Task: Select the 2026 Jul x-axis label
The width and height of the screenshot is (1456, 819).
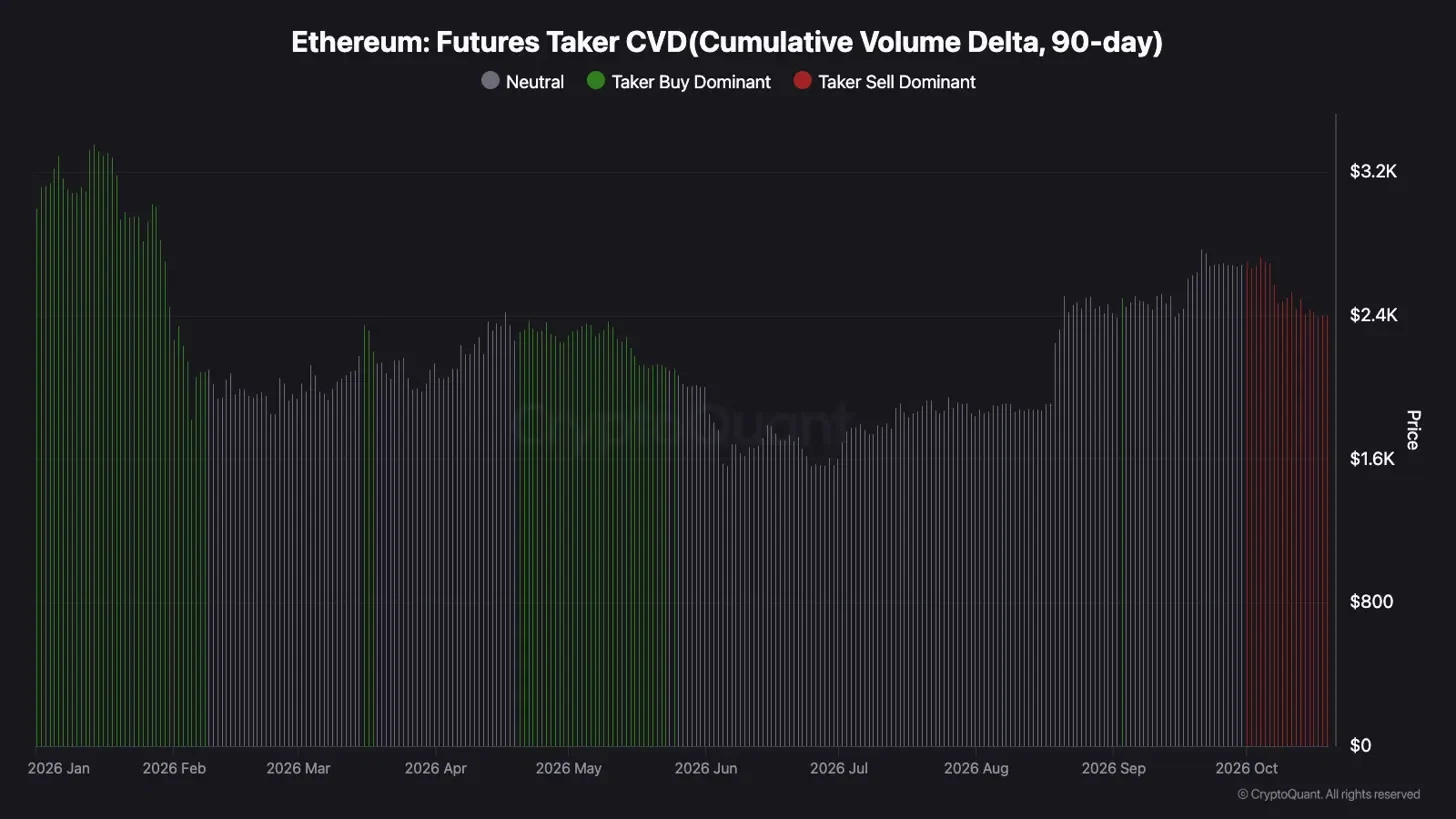Action: point(841,768)
